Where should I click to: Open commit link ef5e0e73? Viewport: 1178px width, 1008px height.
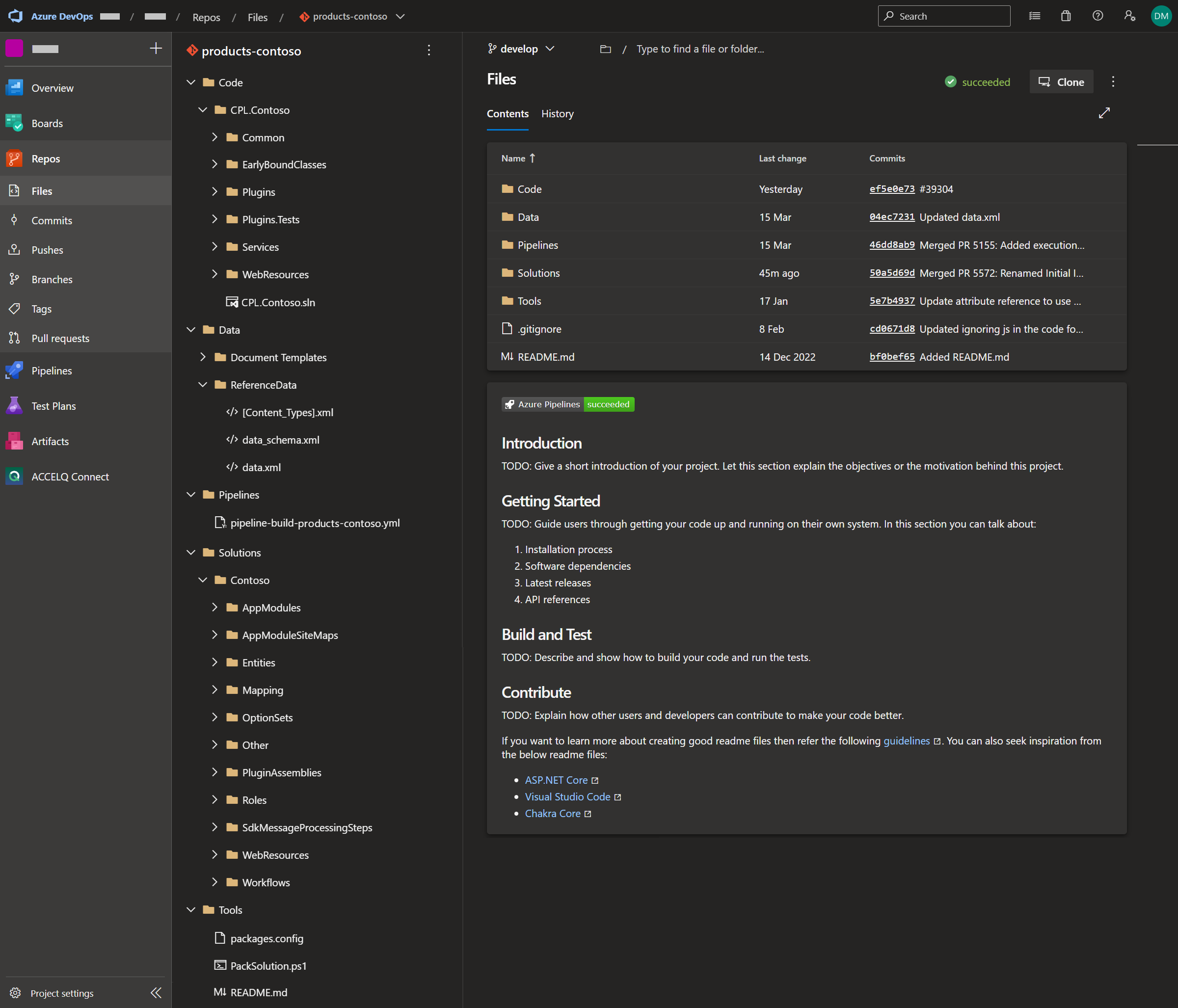point(891,189)
